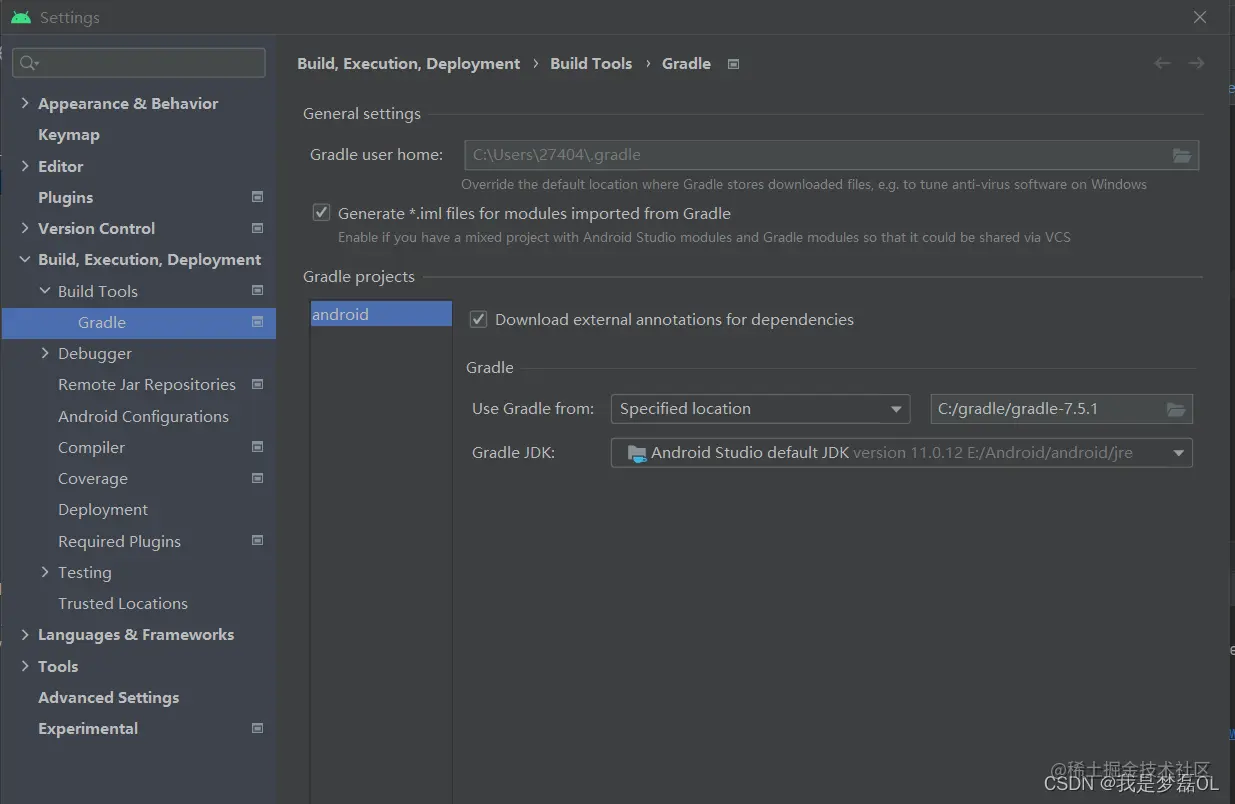
Task: Click project settings icon next to Version Control
Action: 257,228
